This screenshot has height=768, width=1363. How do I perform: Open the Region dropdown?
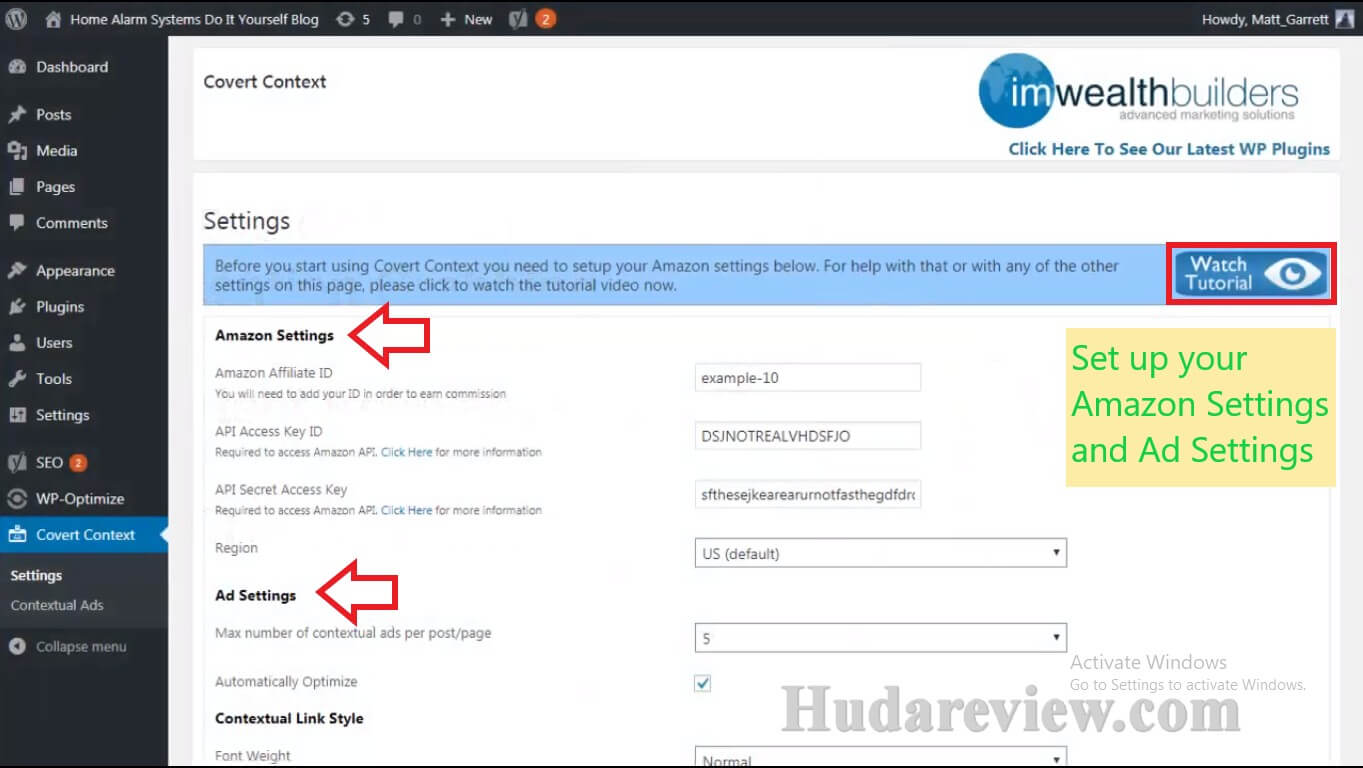(x=881, y=553)
